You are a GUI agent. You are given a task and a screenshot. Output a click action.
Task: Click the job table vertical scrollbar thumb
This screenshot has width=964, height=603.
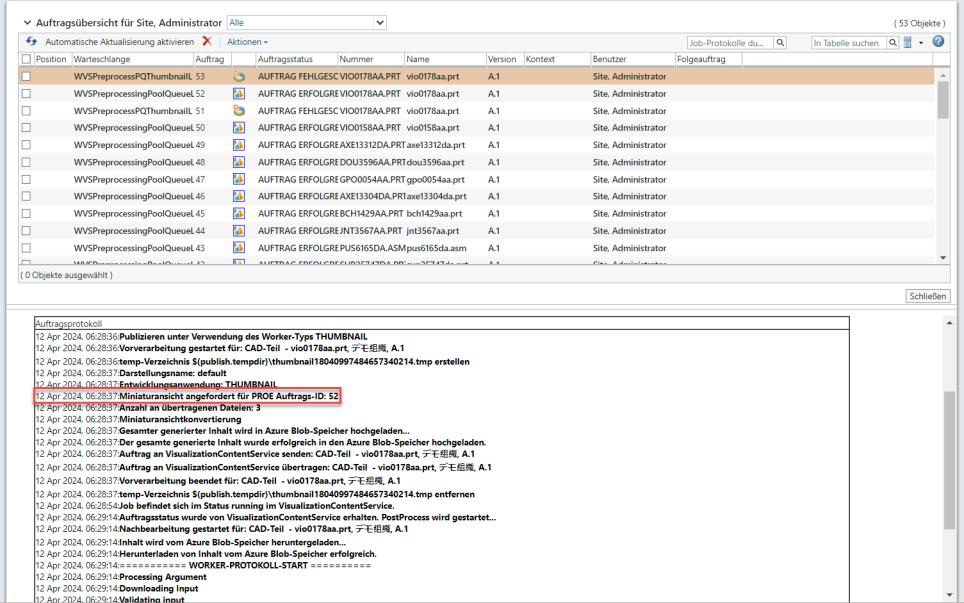pyautogui.click(x=943, y=98)
